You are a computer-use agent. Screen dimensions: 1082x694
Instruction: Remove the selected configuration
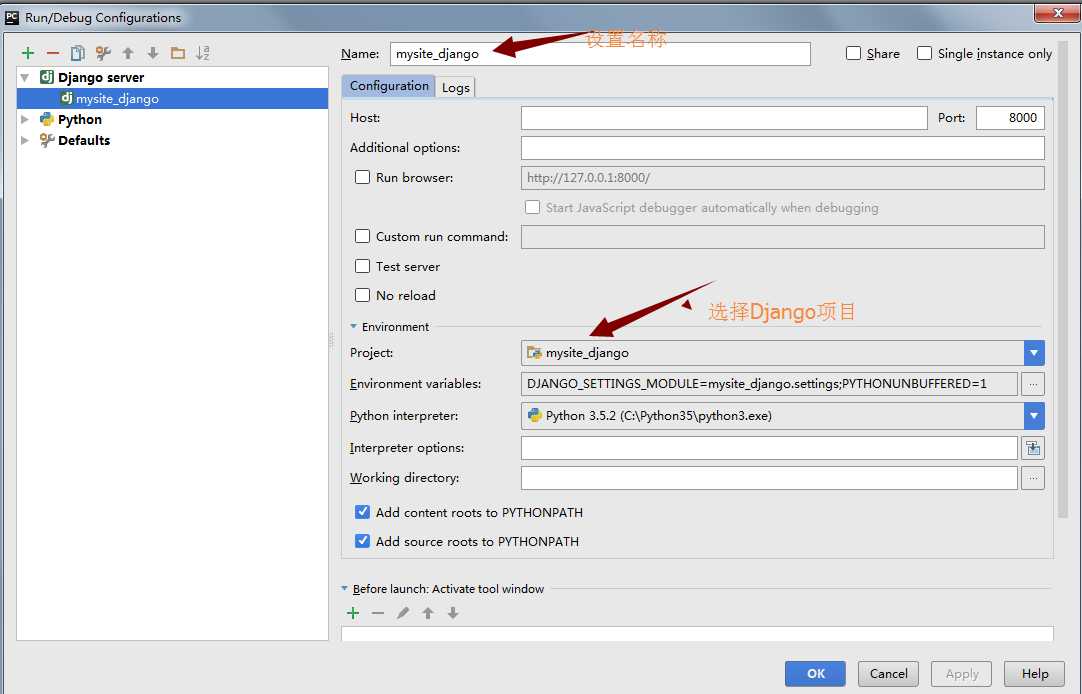tap(53, 53)
